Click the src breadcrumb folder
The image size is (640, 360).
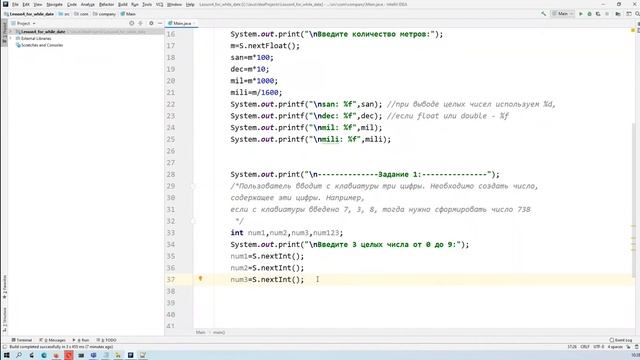point(64,14)
